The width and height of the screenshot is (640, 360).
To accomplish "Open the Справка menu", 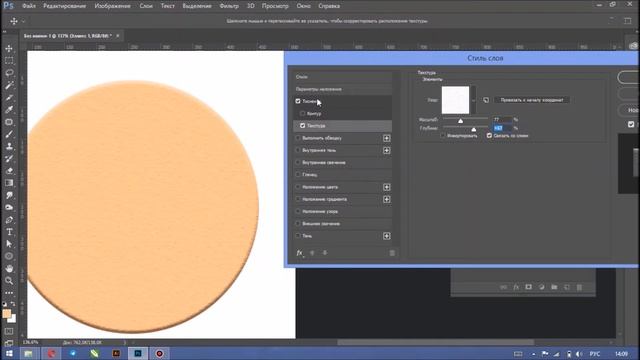I will click(x=329, y=6).
